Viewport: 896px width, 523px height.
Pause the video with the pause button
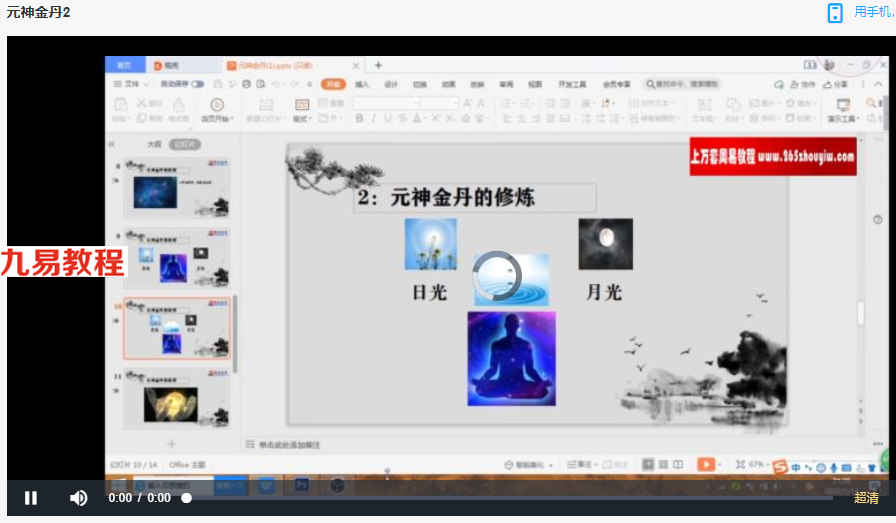pyautogui.click(x=31, y=498)
